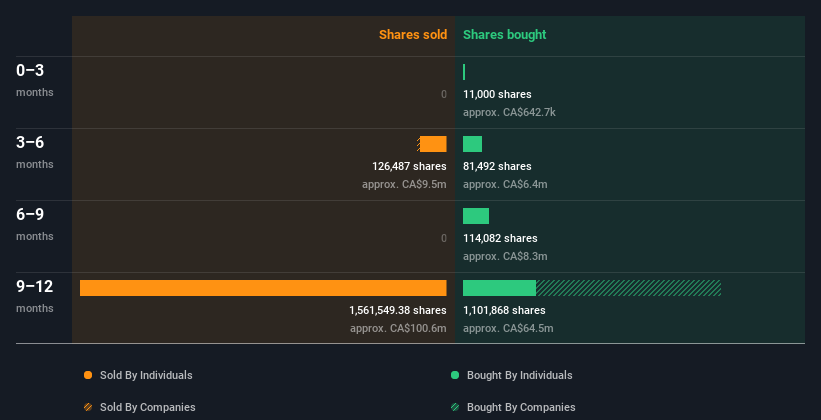Click the thin green 0–3 months bought bar
The width and height of the screenshot is (821, 420).
[x=464, y=72]
